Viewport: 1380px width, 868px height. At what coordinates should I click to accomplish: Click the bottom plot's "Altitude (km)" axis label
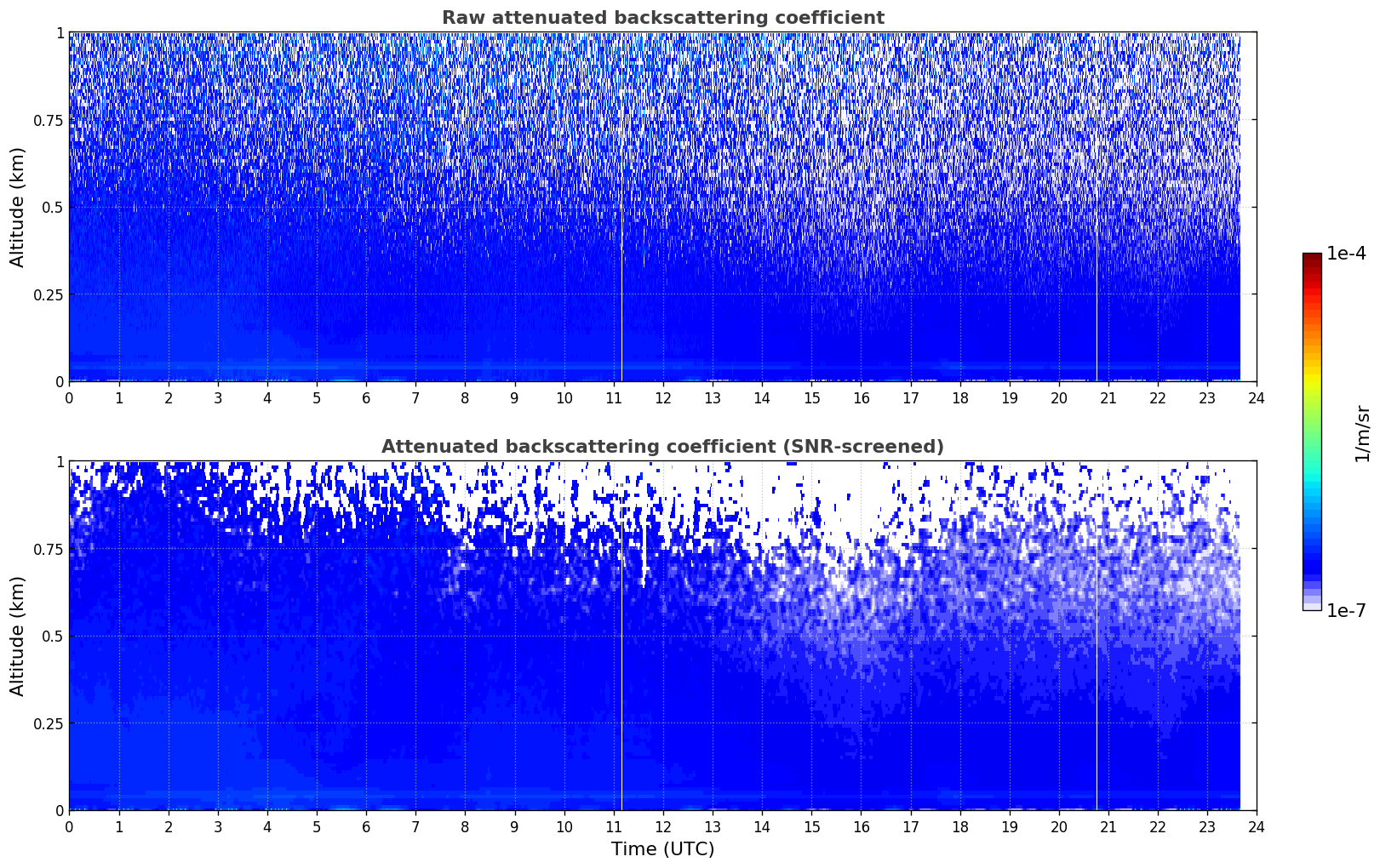pos(18,636)
